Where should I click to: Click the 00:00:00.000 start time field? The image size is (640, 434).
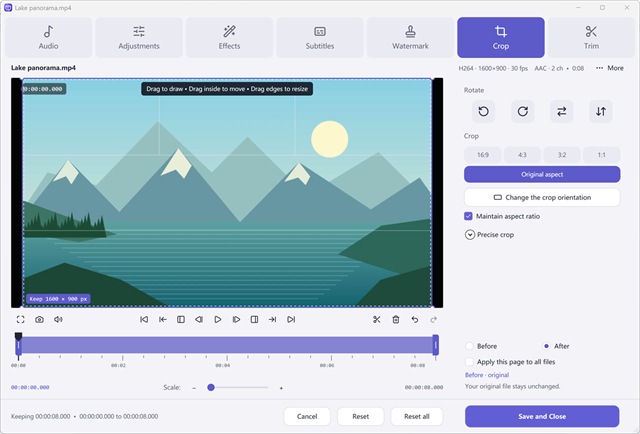[30, 387]
